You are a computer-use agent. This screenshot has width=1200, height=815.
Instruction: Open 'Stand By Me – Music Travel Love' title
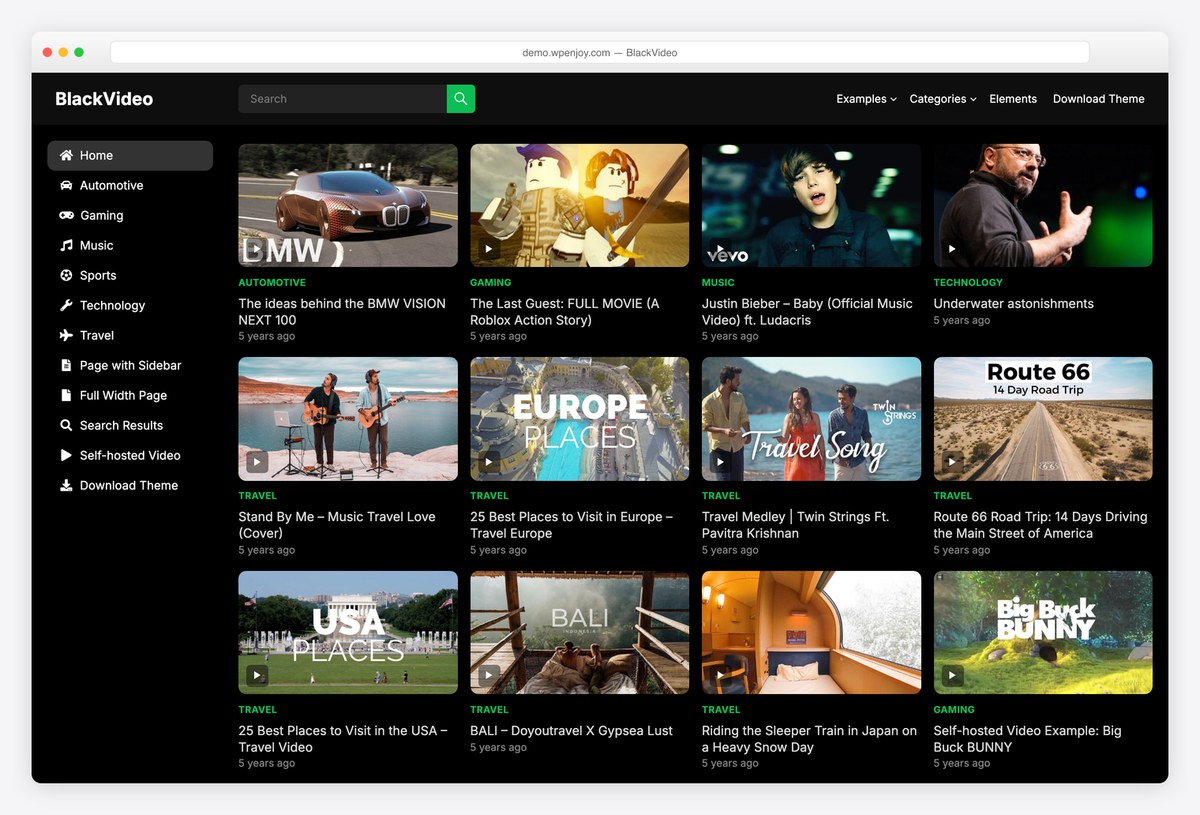pyautogui.click(x=337, y=525)
